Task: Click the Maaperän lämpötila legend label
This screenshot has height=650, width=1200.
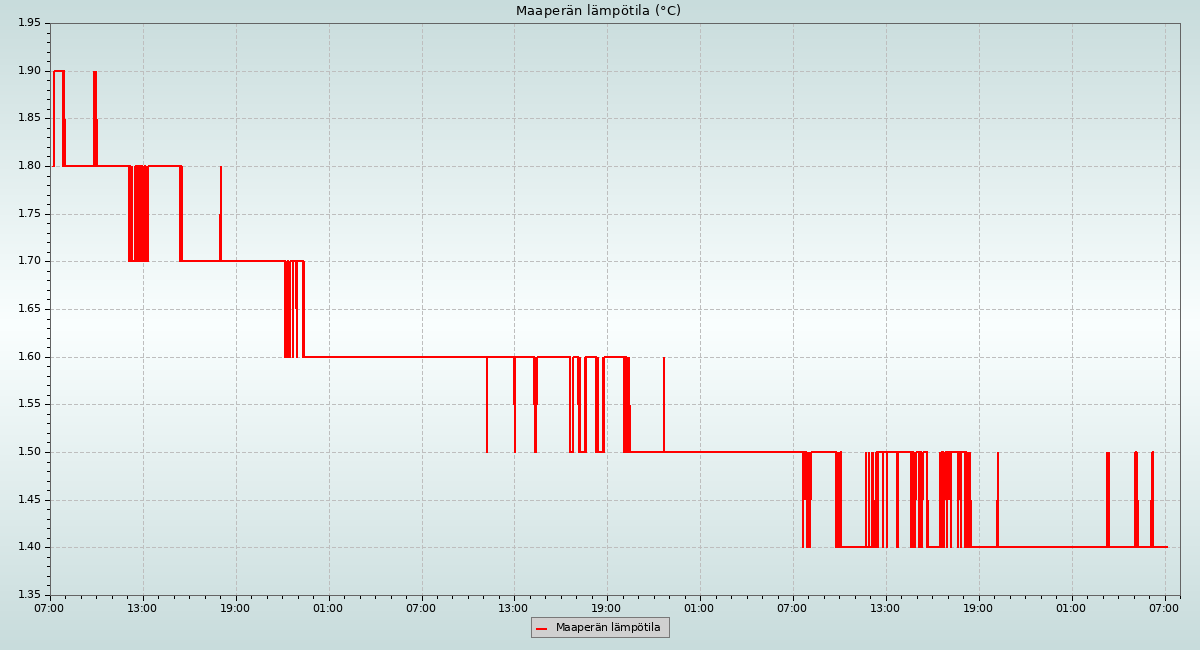Action: pos(608,628)
